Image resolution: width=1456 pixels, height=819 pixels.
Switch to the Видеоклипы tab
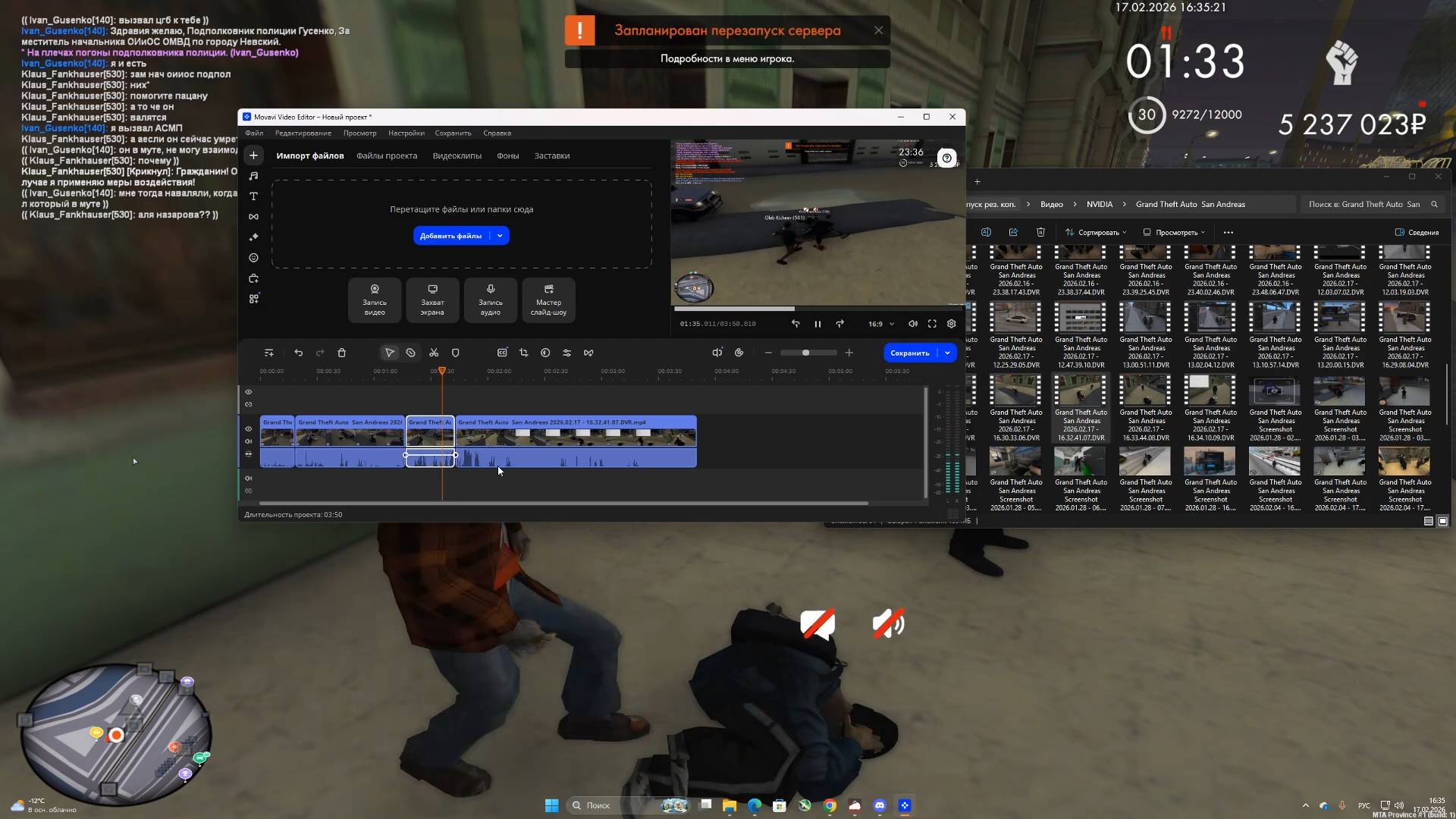click(x=457, y=155)
